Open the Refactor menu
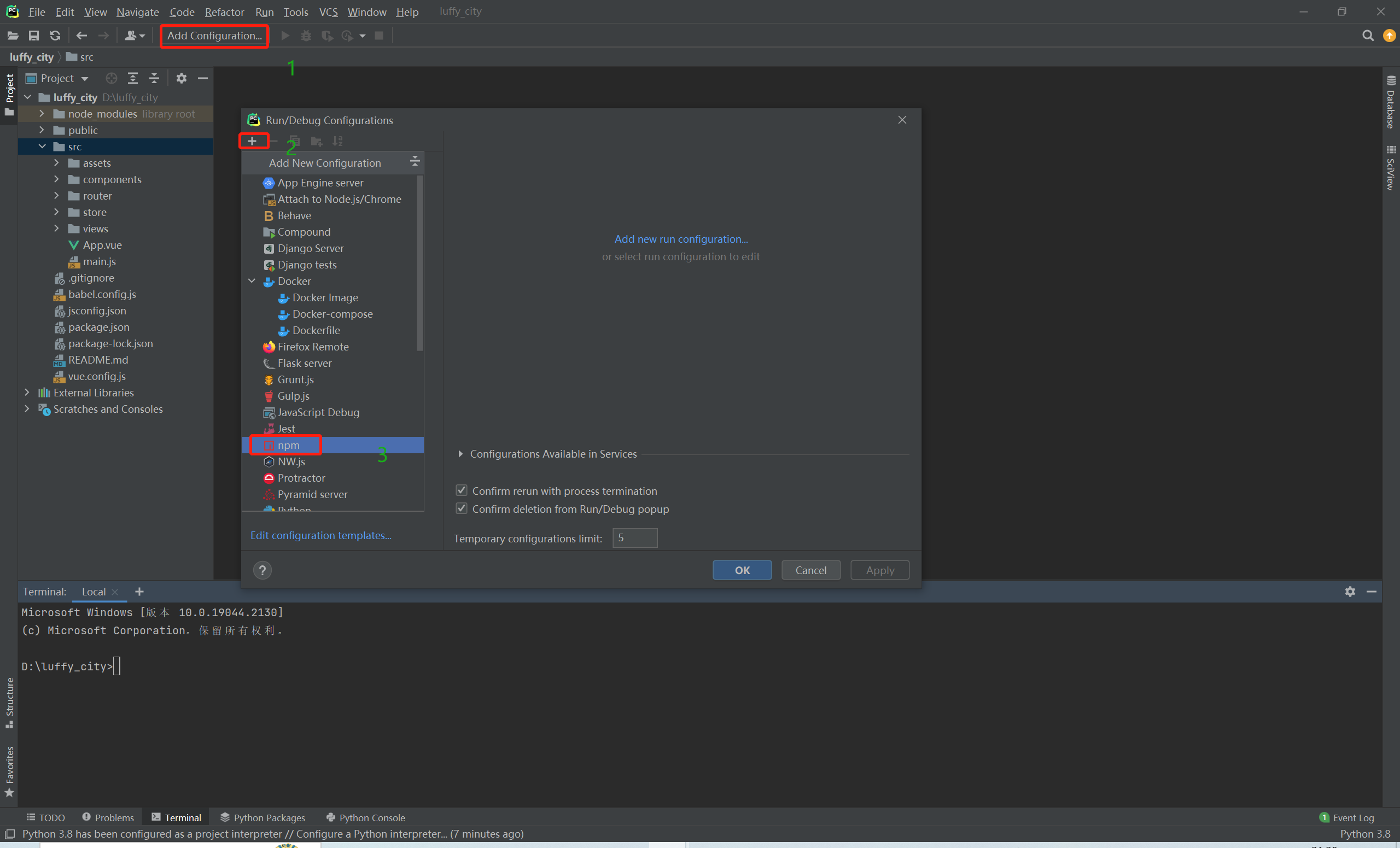Viewport: 1400px width, 848px height. (224, 11)
